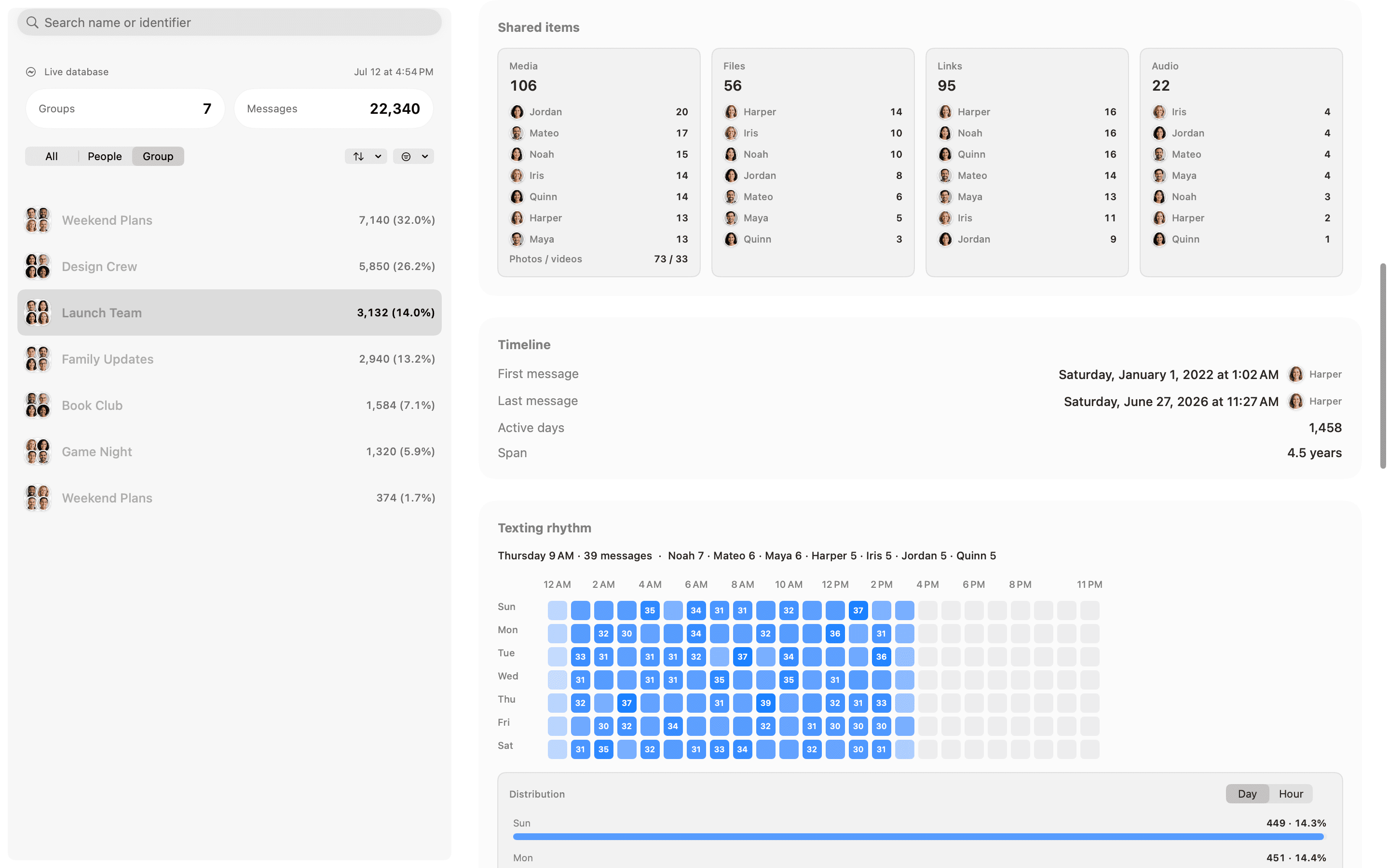Click the Friday cell showing 34

tap(673, 726)
